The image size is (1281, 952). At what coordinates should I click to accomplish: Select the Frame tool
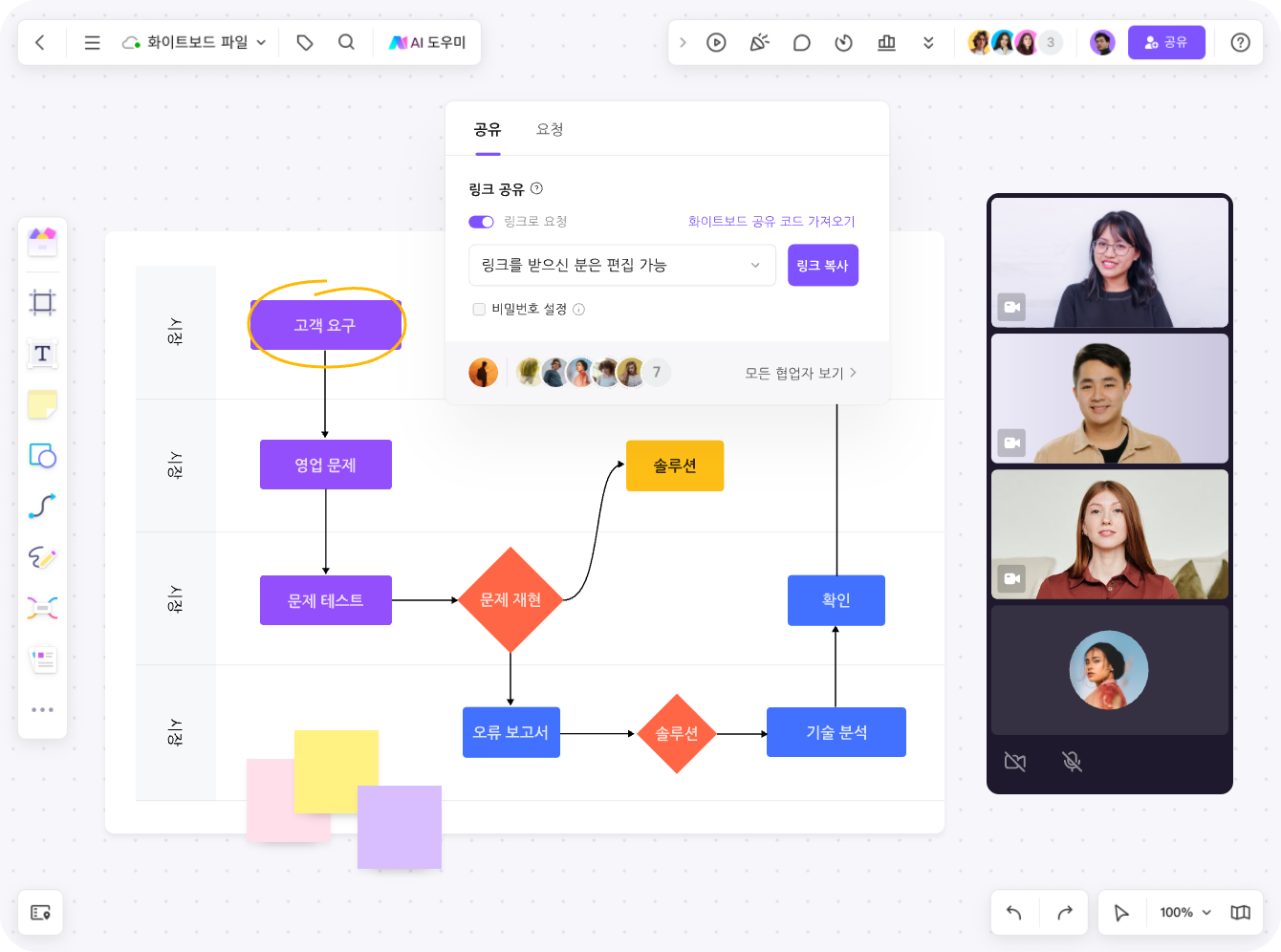pyautogui.click(x=42, y=303)
